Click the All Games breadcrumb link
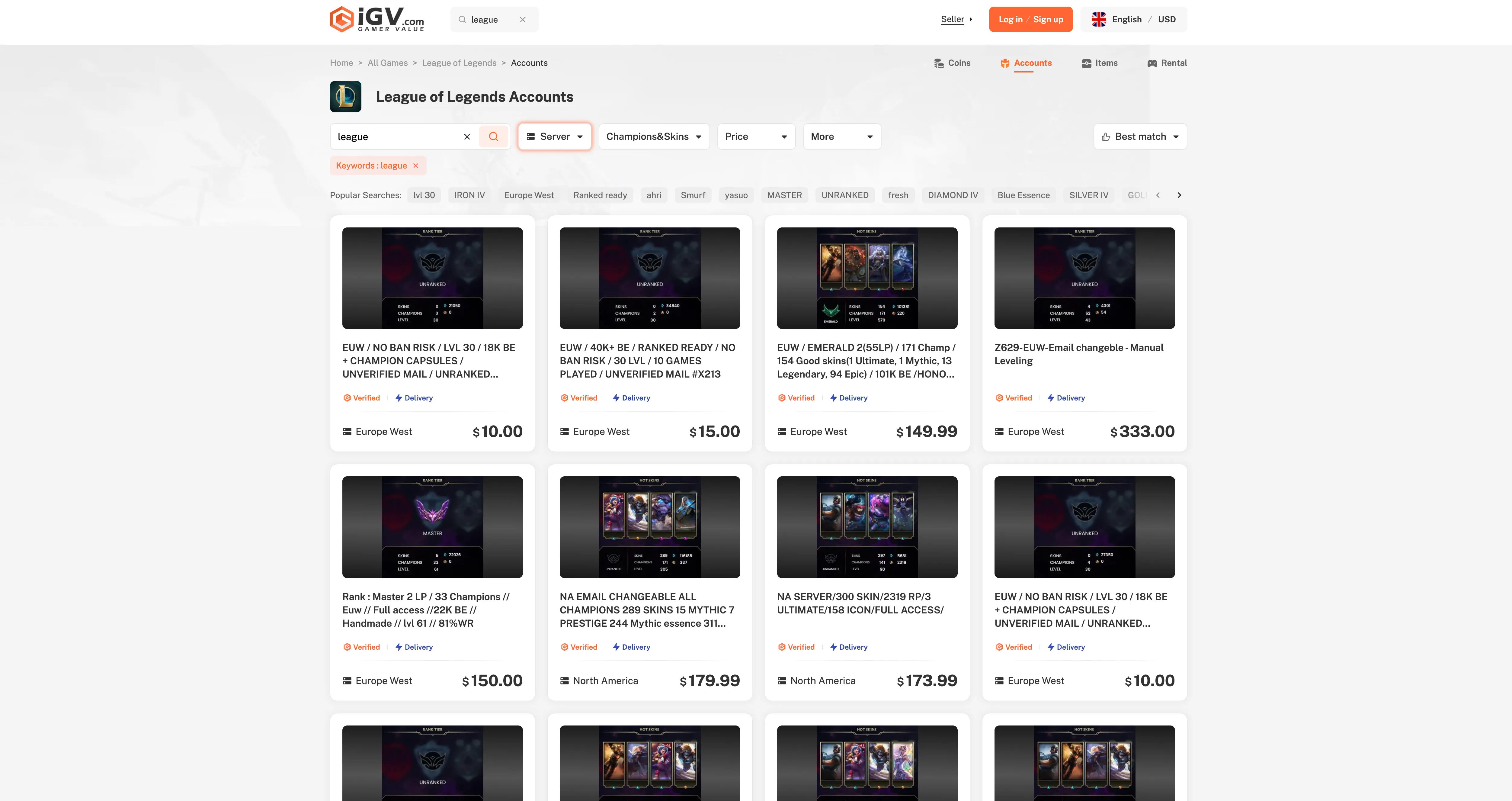 point(387,63)
